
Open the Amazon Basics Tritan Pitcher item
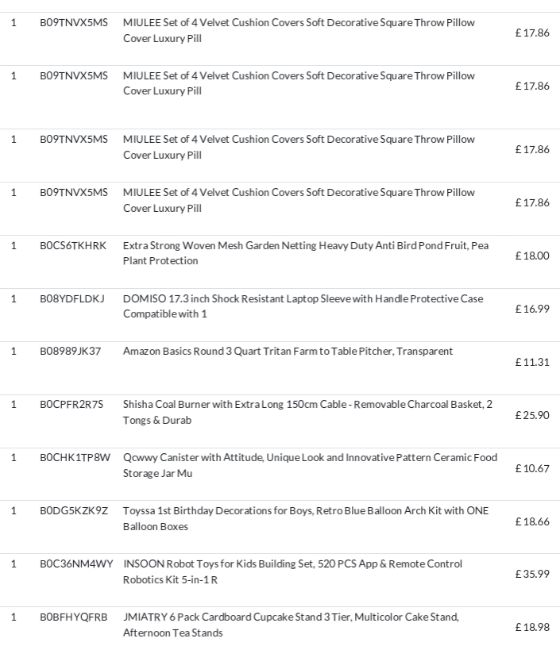point(288,351)
